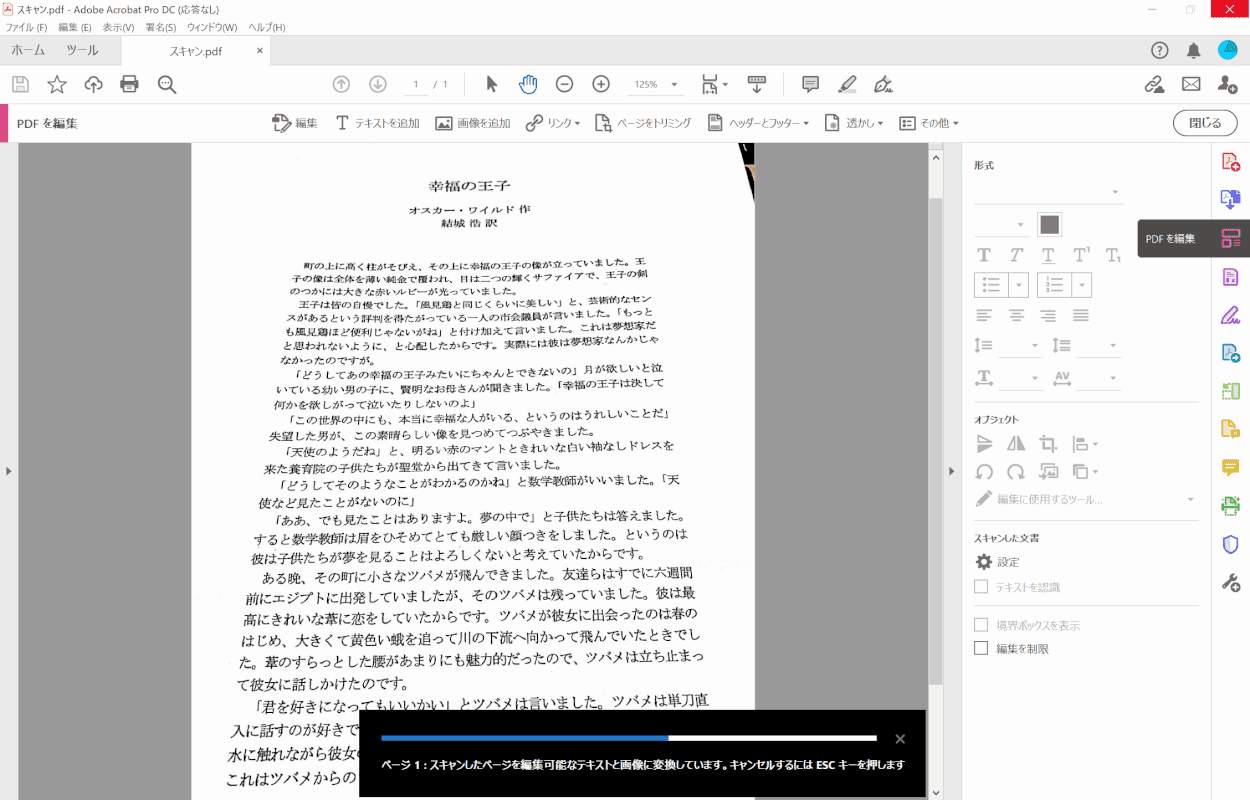Open the 透かし dropdown
1250x800 pixels.
(x=854, y=123)
